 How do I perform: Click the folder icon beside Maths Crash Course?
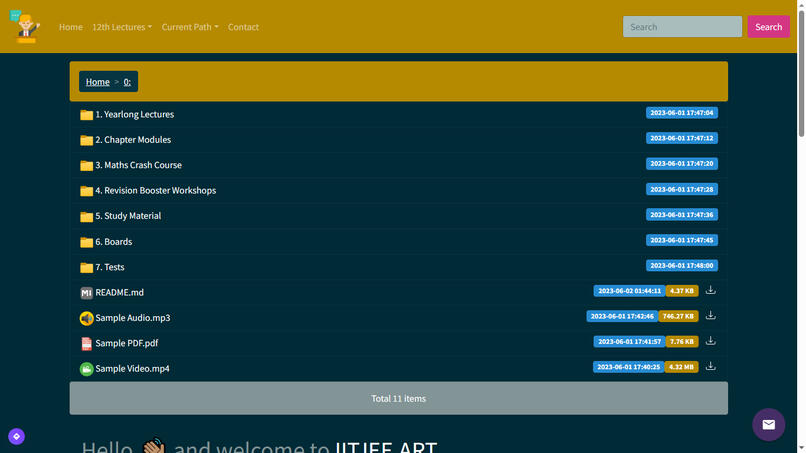[x=86, y=166]
